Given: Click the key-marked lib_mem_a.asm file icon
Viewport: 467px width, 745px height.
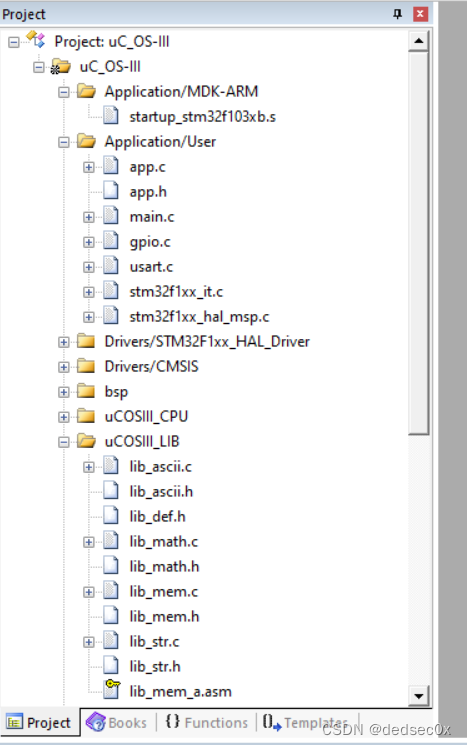Looking at the screenshot, I should (112, 689).
